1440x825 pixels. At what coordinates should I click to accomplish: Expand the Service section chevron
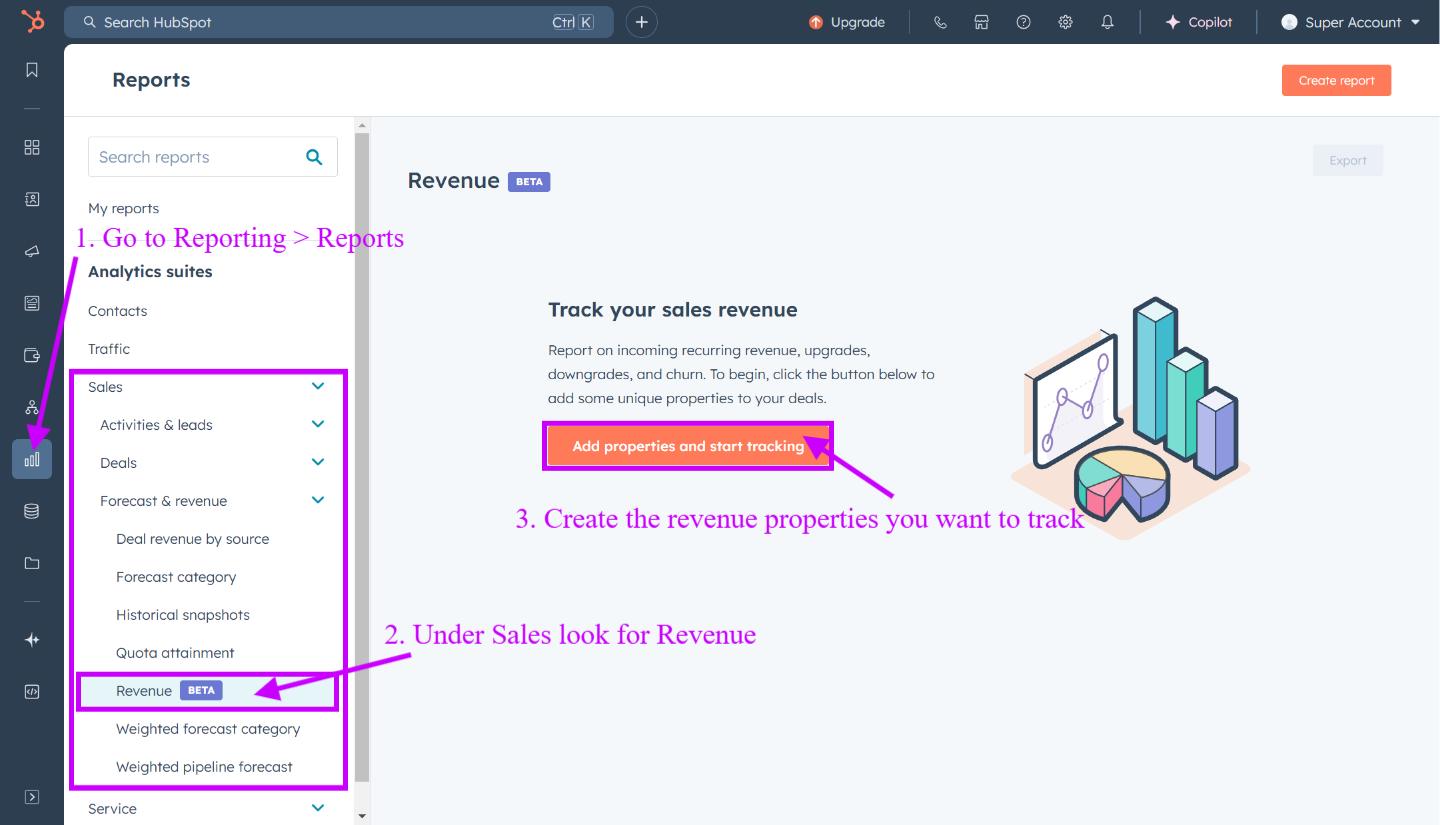318,808
